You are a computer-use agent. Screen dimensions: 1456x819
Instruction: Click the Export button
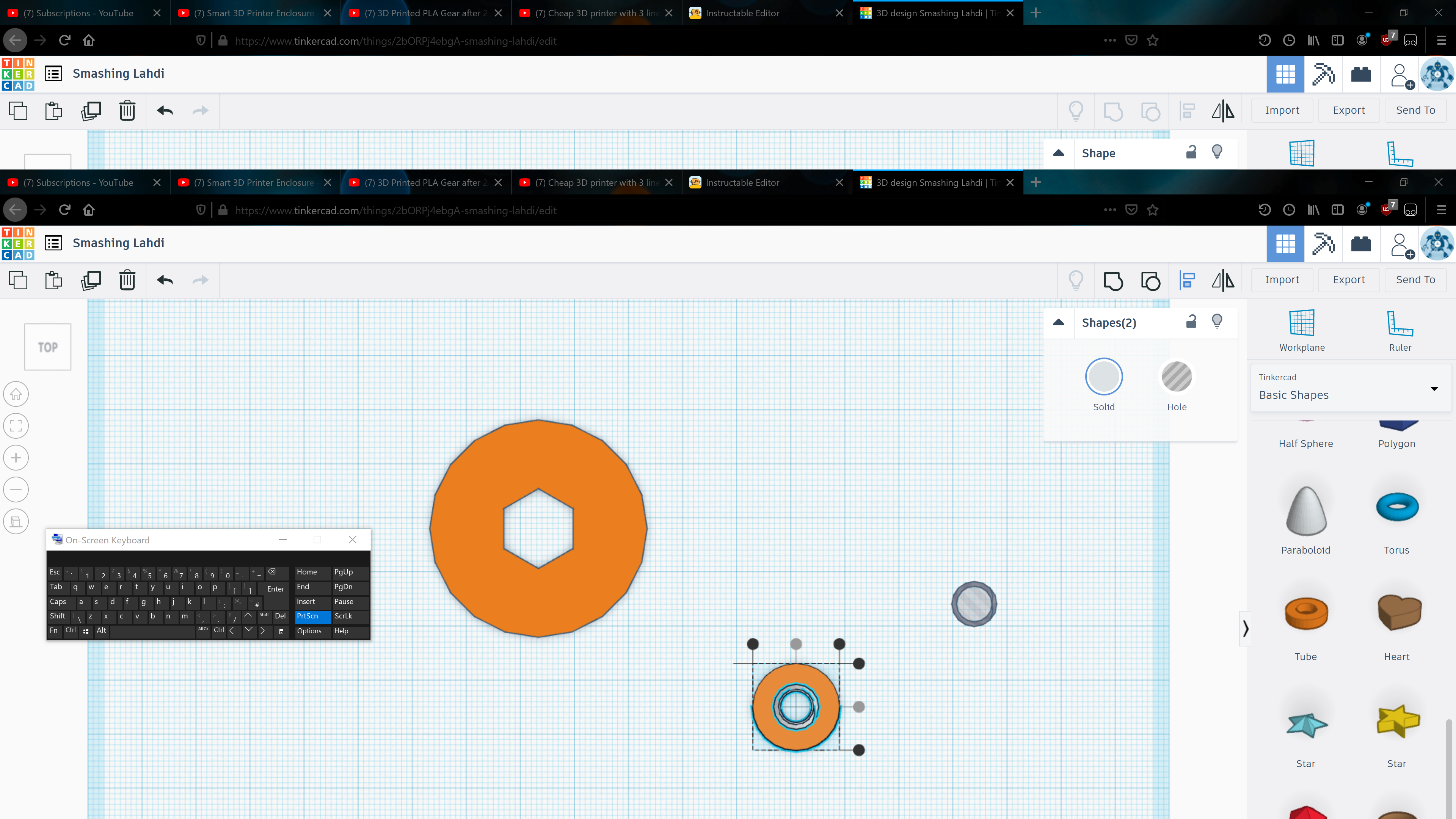point(1349,280)
